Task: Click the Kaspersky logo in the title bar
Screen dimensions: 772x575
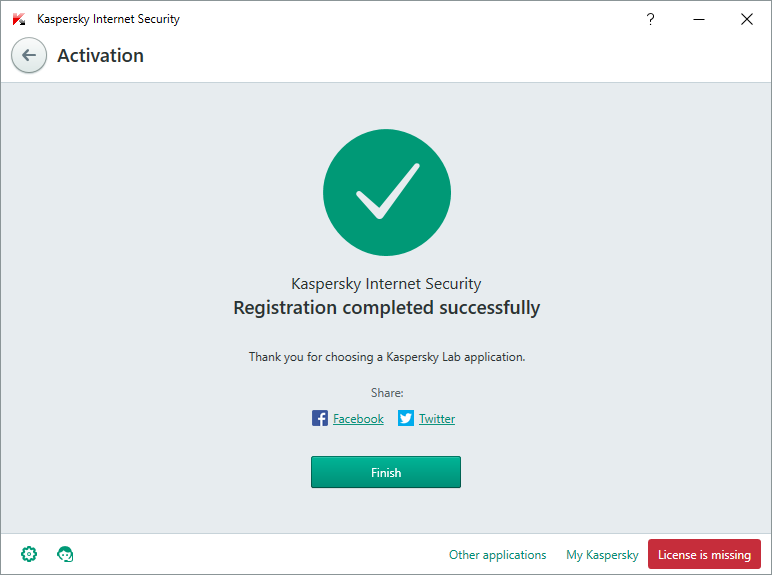Action: coord(19,19)
